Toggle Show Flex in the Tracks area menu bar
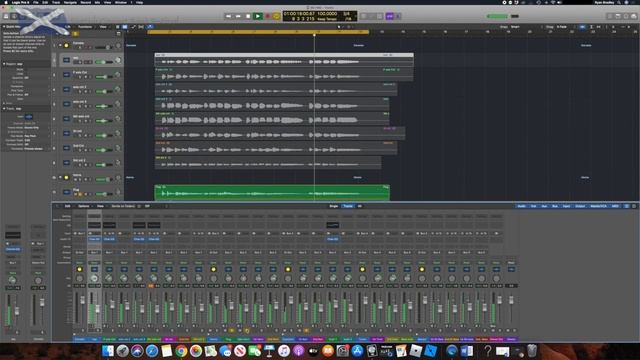The height and width of the screenshot is (360, 640). tap(141, 27)
